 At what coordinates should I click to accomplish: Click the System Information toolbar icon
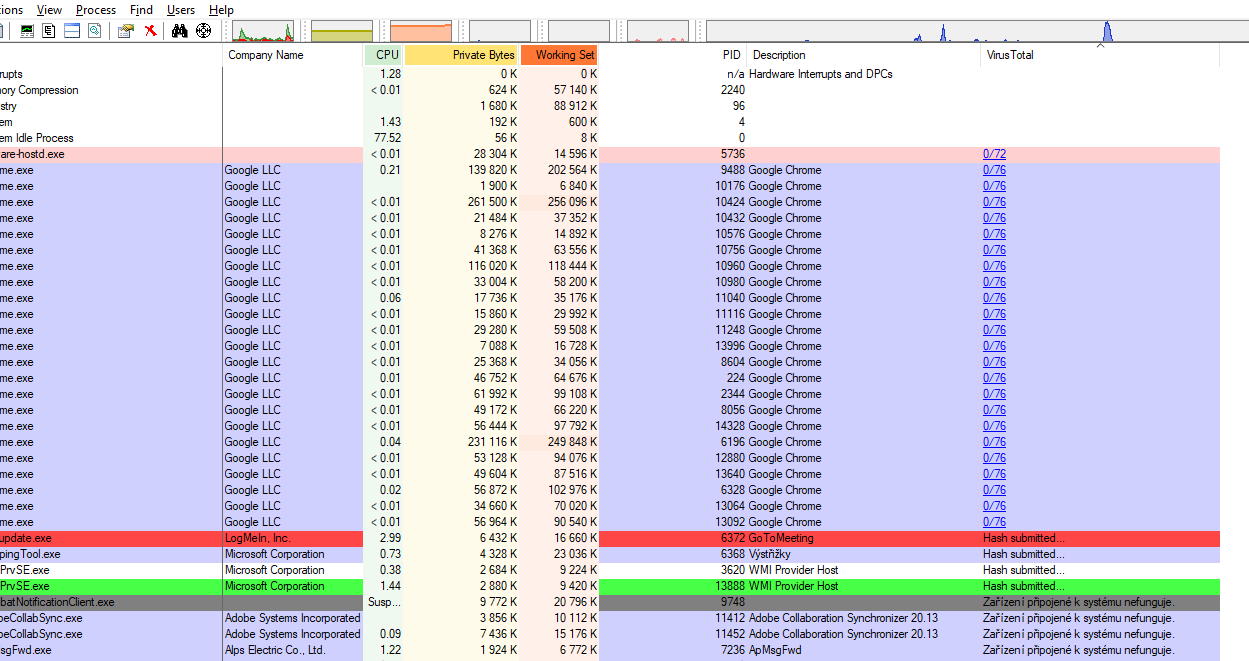27,31
